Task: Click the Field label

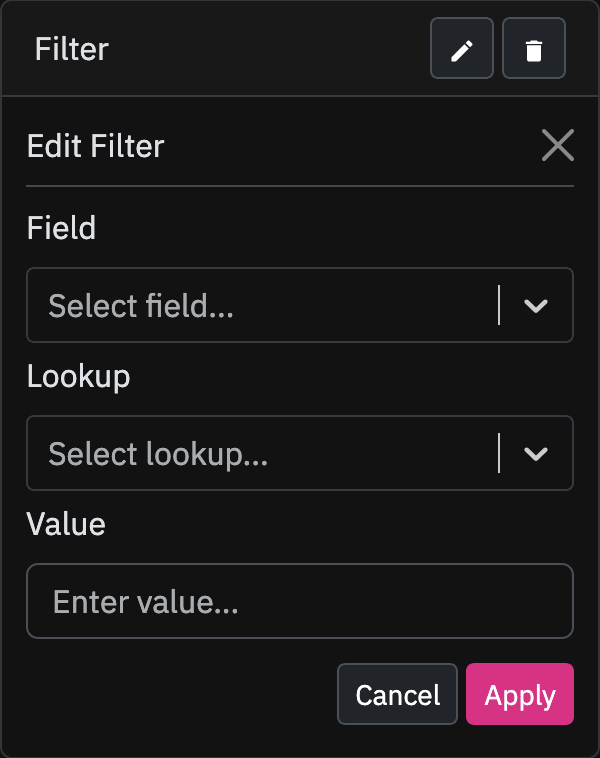Action: pos(61,228)
